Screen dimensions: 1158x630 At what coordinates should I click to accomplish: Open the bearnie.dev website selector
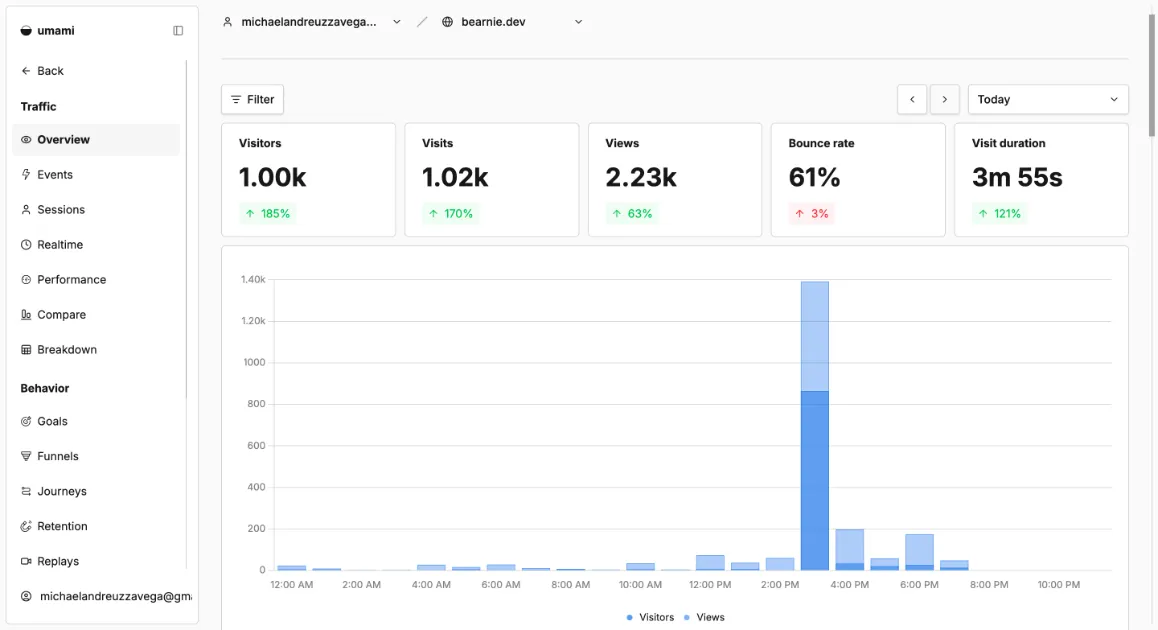click(512, 22)
